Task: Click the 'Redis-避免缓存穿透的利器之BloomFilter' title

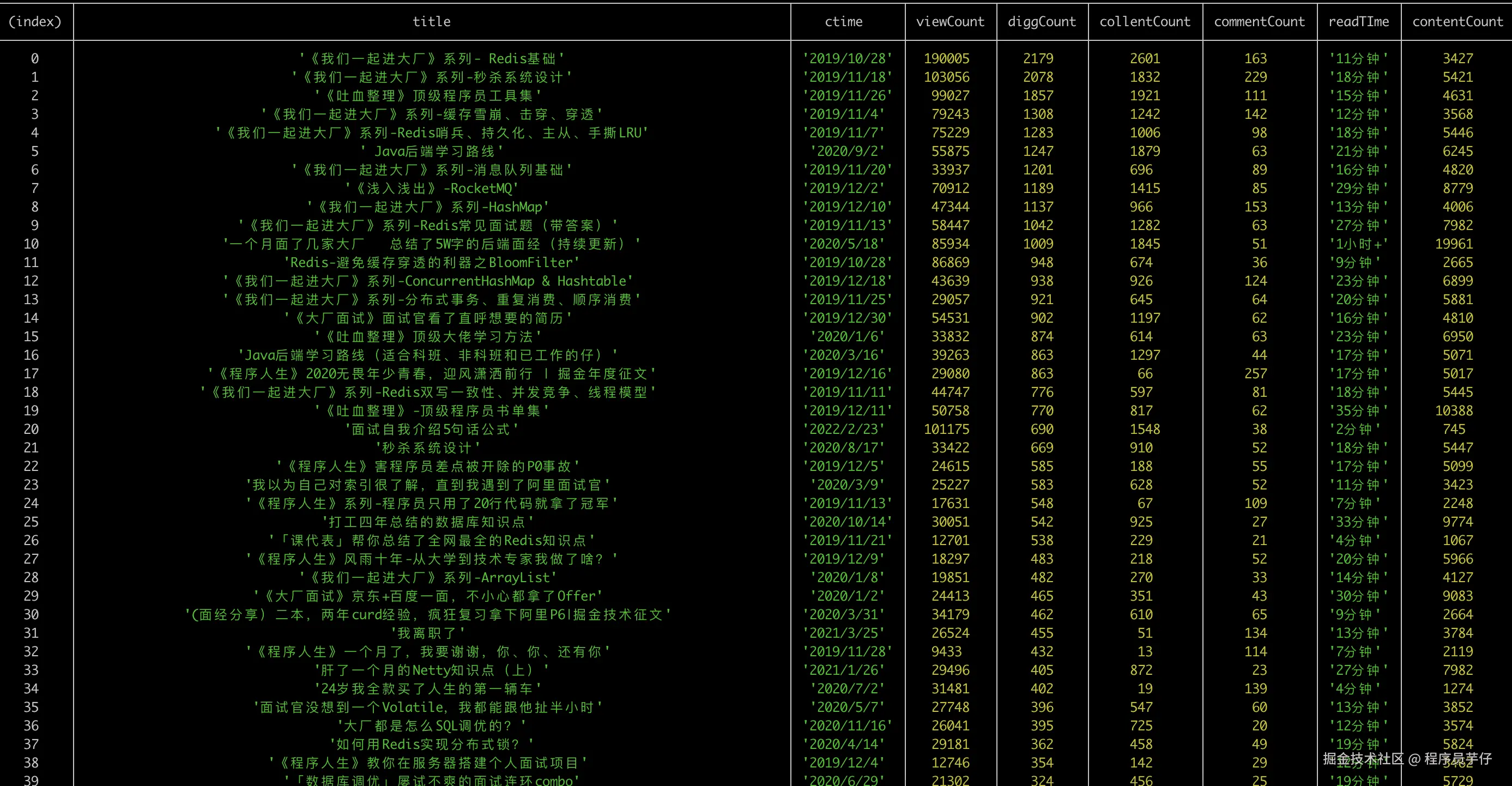Action: pos(431,262)
